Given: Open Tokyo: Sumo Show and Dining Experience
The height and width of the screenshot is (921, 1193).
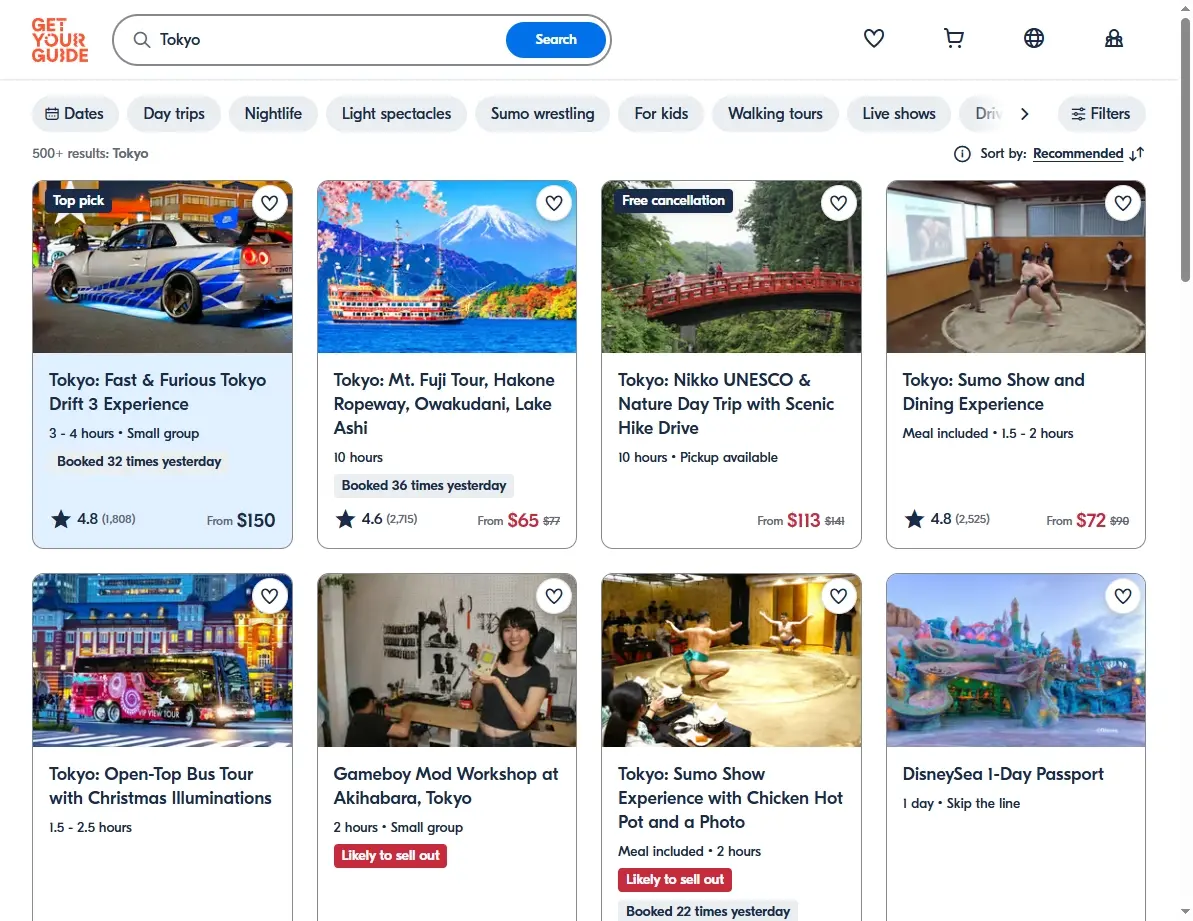Looking at the screenshot, I should (x=994, y=392).
